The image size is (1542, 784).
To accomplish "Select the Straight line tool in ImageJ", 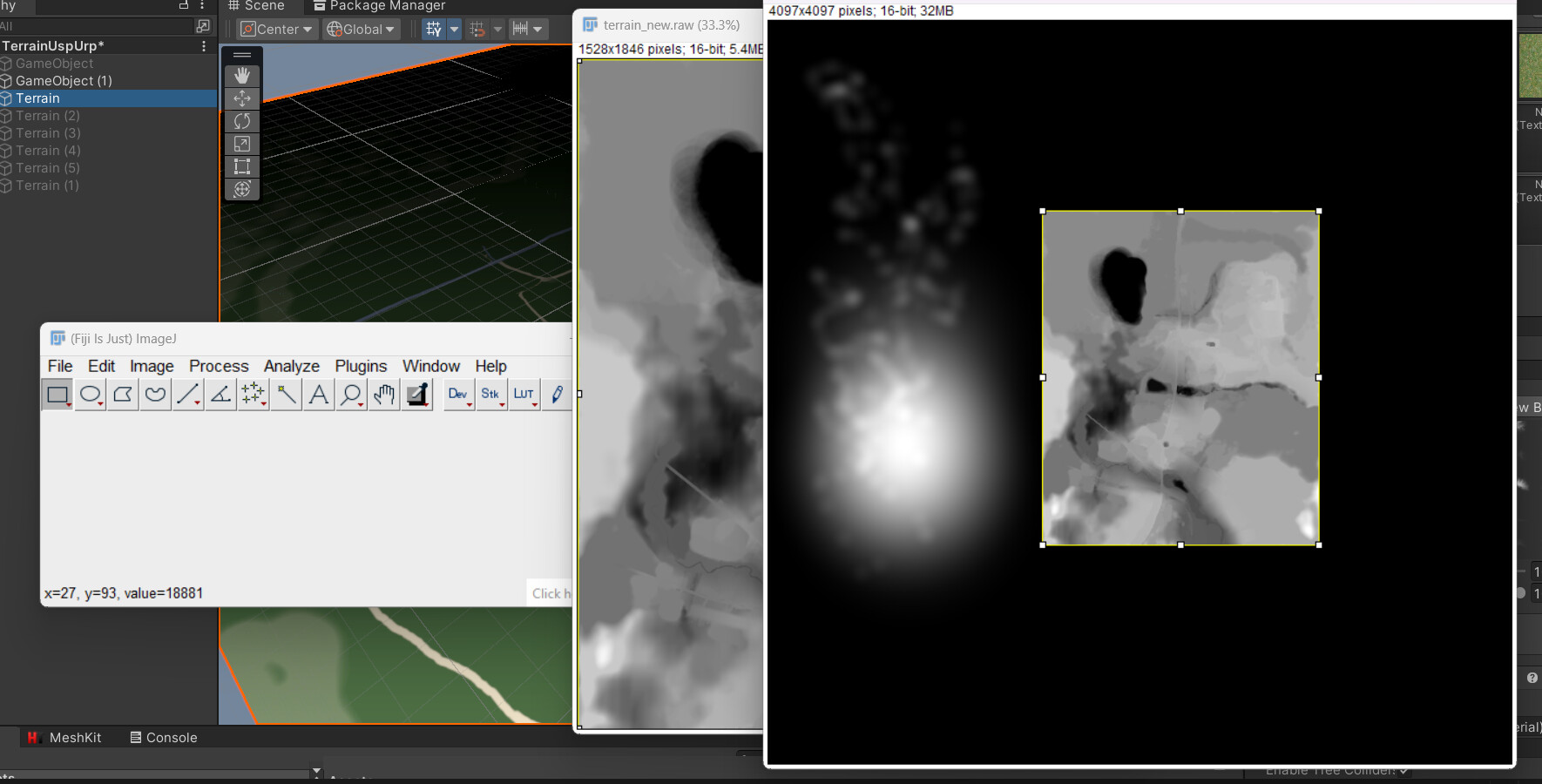I will [x=187, y=395].
